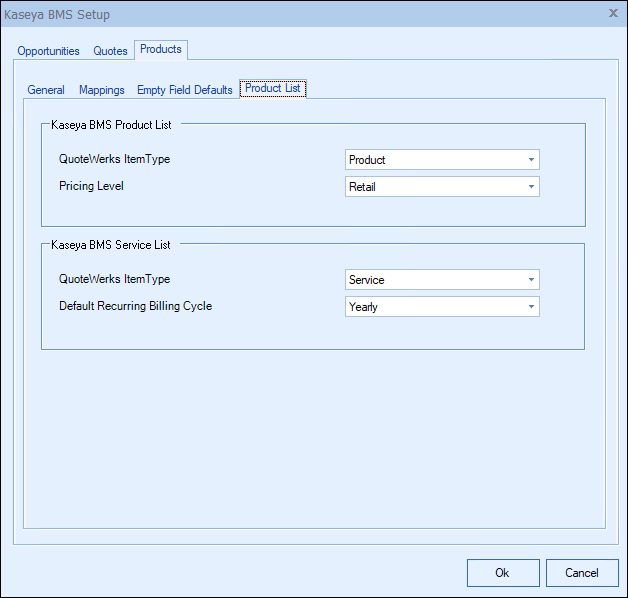Open the Mappings sub-tab
This screenshot has height=598, width=628.
(x=102, y=90)
